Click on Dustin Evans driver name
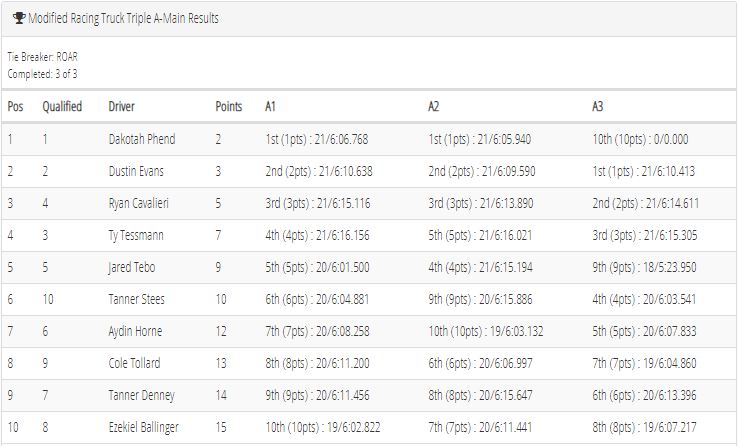This screenshot has height=446, width=739. pyautogui.click(x=136, y=171)
